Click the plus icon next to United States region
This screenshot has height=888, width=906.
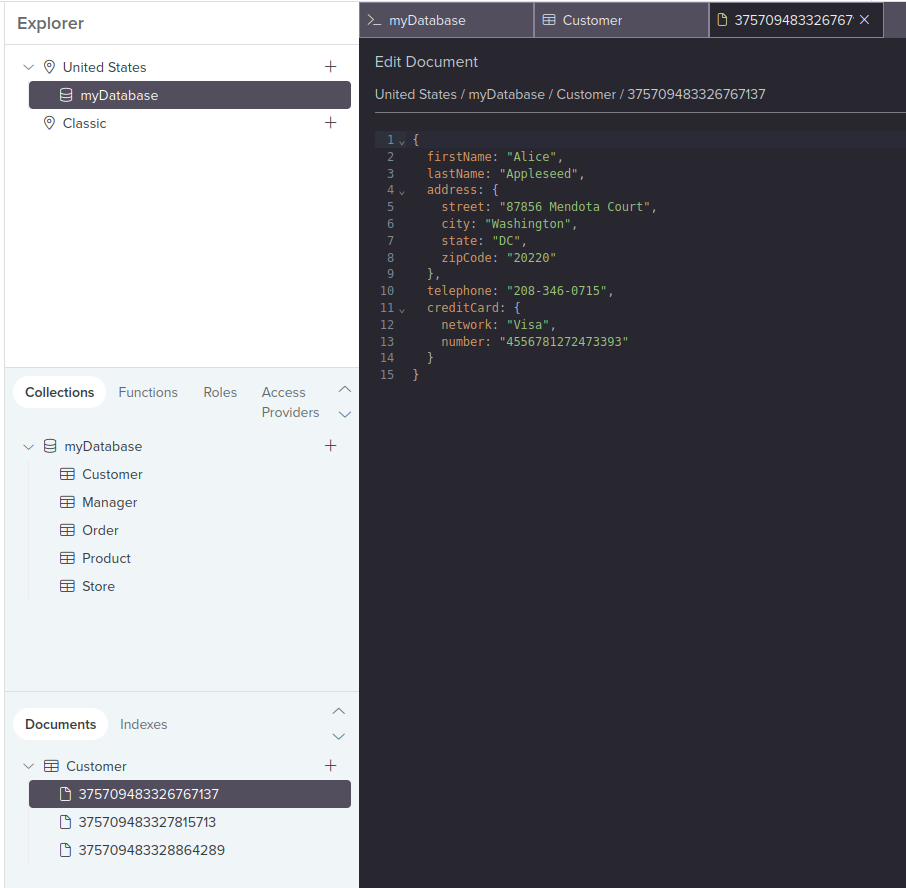(x=331, y=67)
